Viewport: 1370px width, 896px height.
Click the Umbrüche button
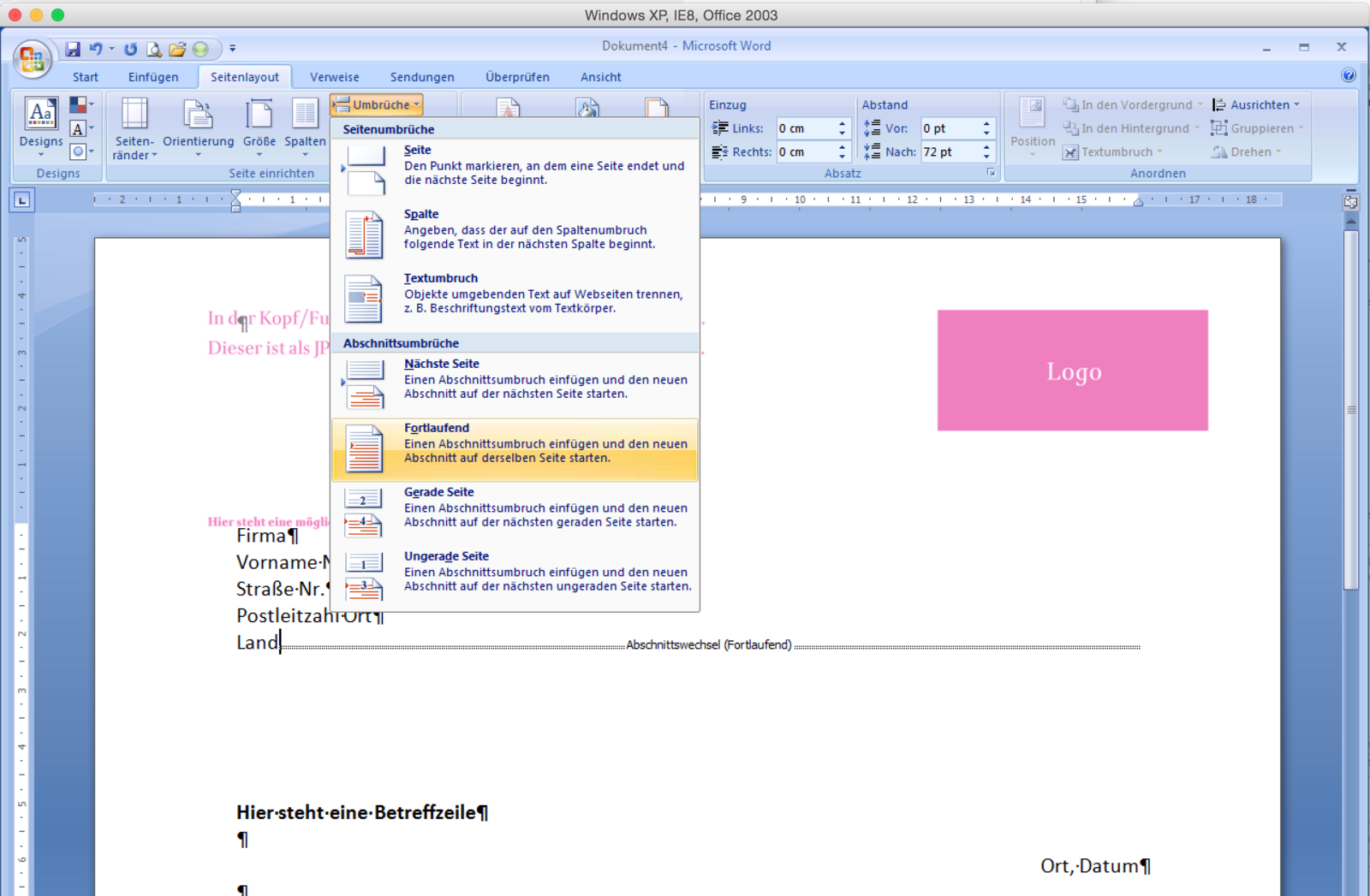377,104
